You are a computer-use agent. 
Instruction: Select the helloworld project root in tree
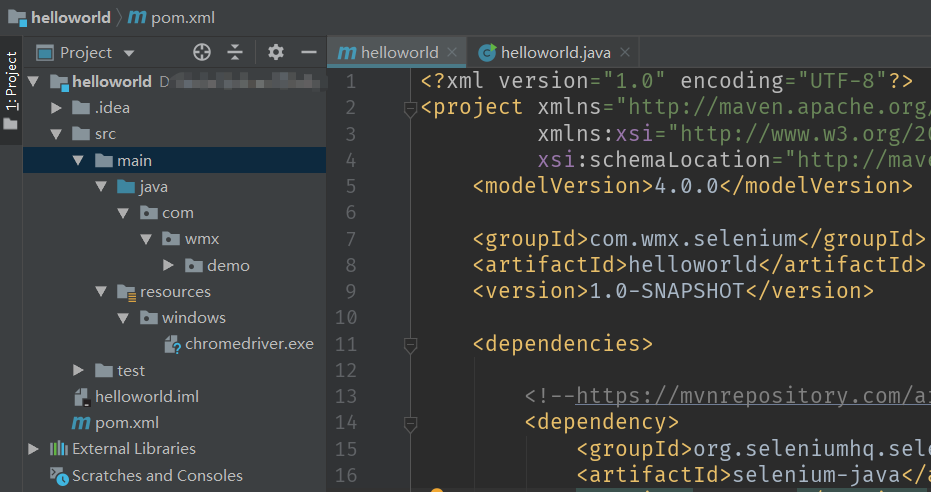click(111, 81)
